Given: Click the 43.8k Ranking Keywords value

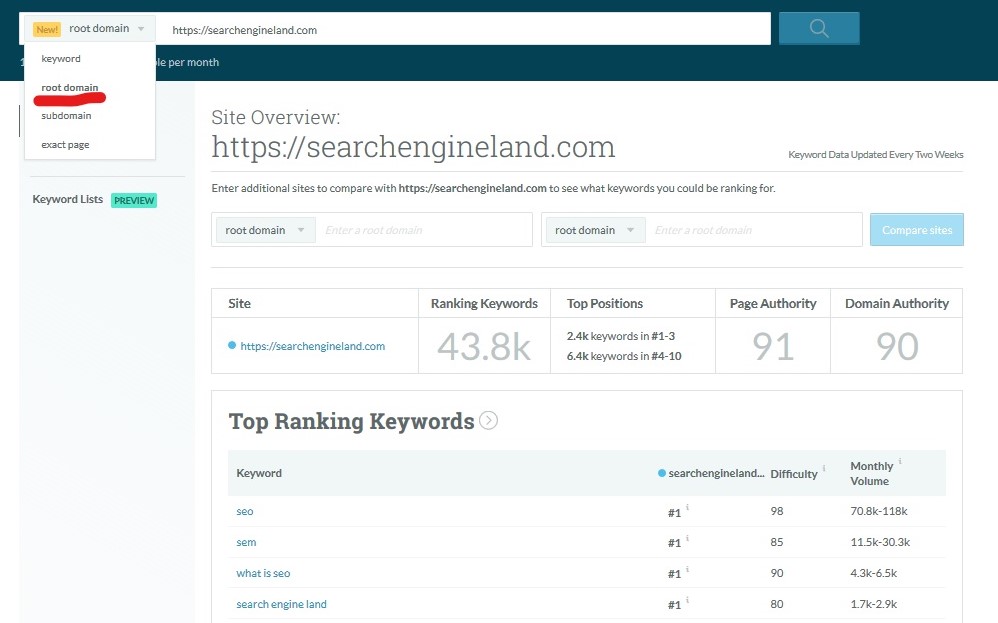Looking at the screenshot, I should pyautogui.click(x=484, y=347).
